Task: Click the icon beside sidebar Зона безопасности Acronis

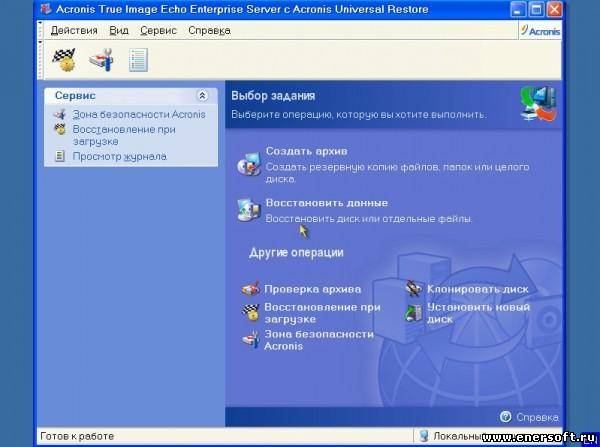Action: [x=60, y=114]
